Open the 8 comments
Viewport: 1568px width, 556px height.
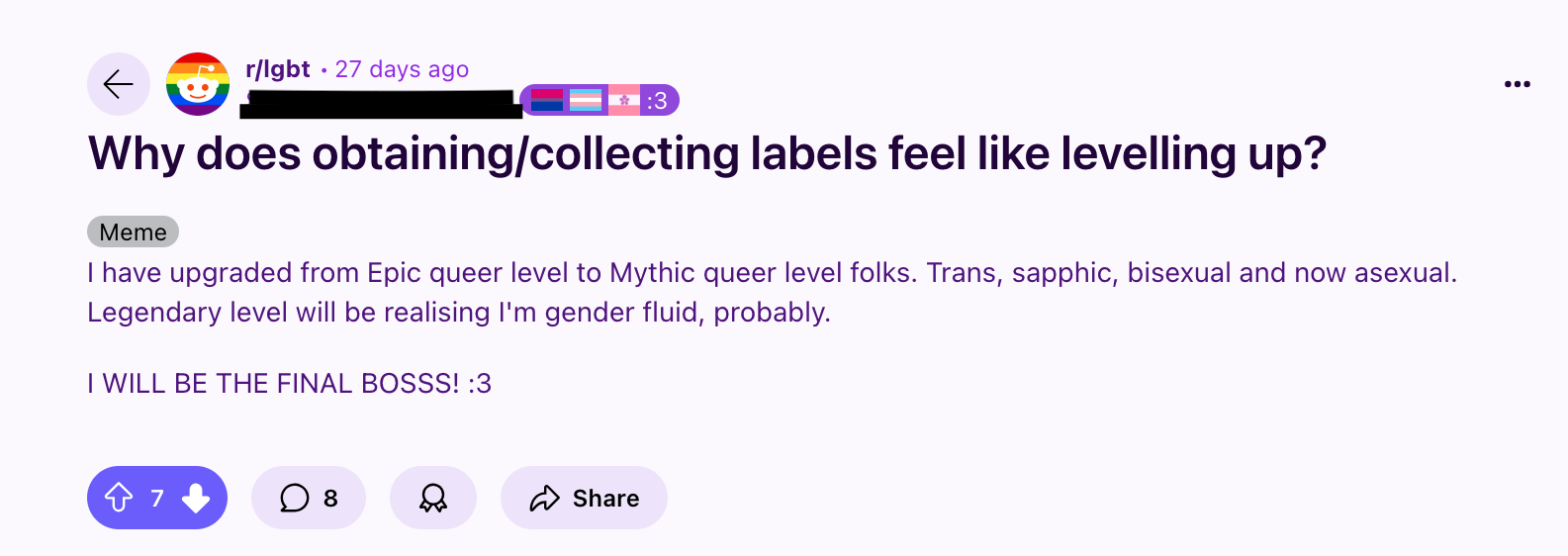(330, 498)
